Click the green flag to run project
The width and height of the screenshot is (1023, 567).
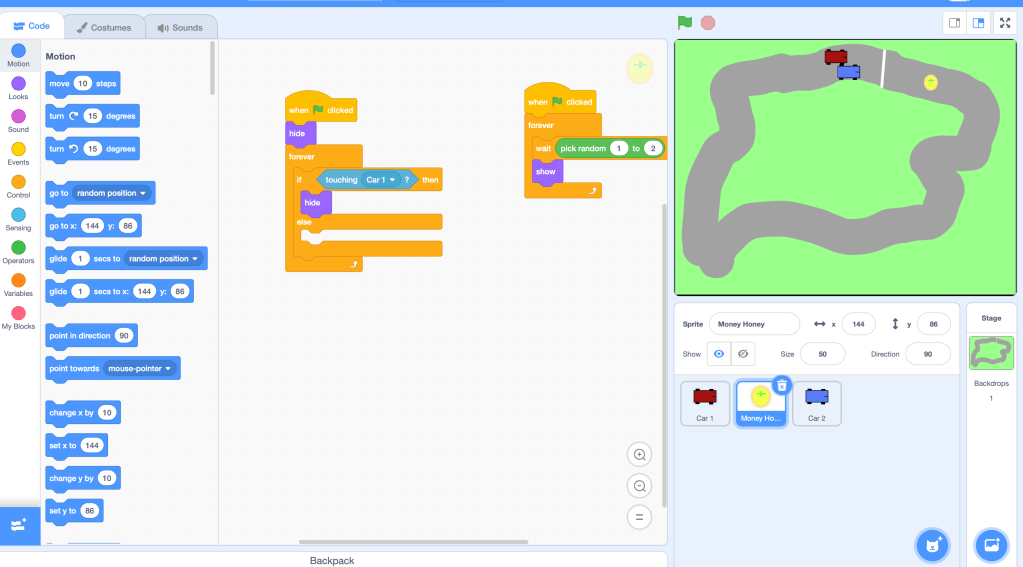[x=685, y=22]
